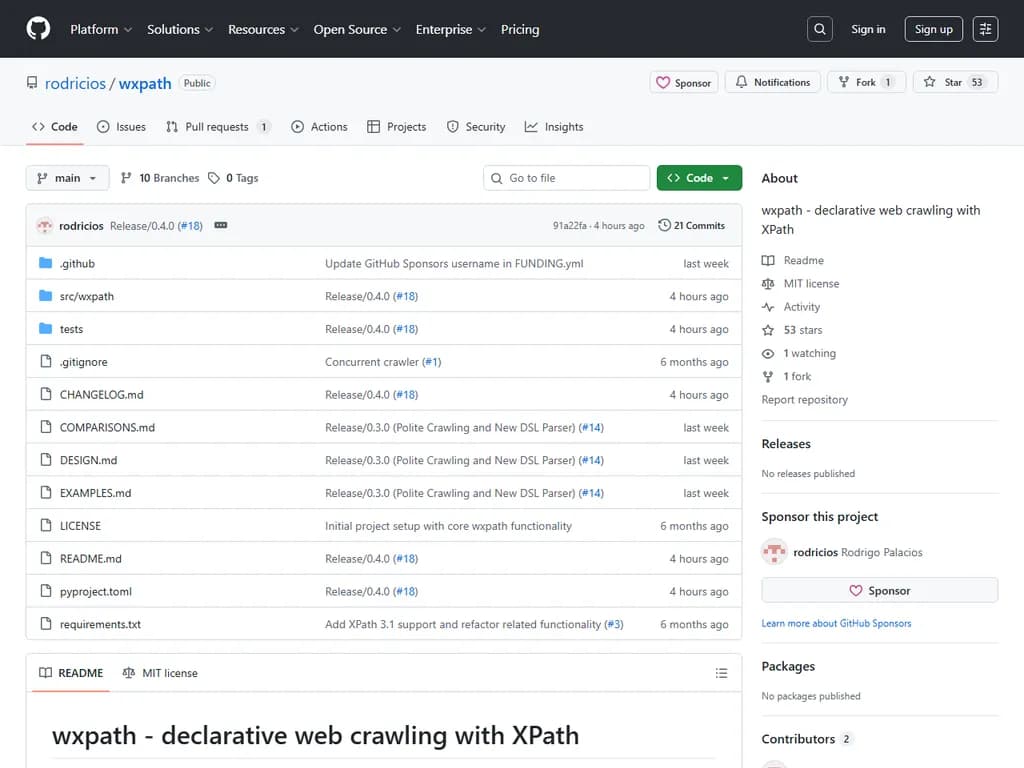Open Learn more about GitHub Sponsors link
This screenshot has height=768, width=1024.
pos(836,623)
